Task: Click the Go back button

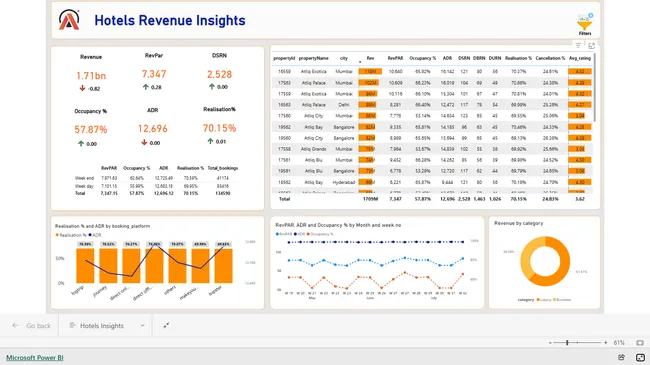Action: tap(32, 326)
